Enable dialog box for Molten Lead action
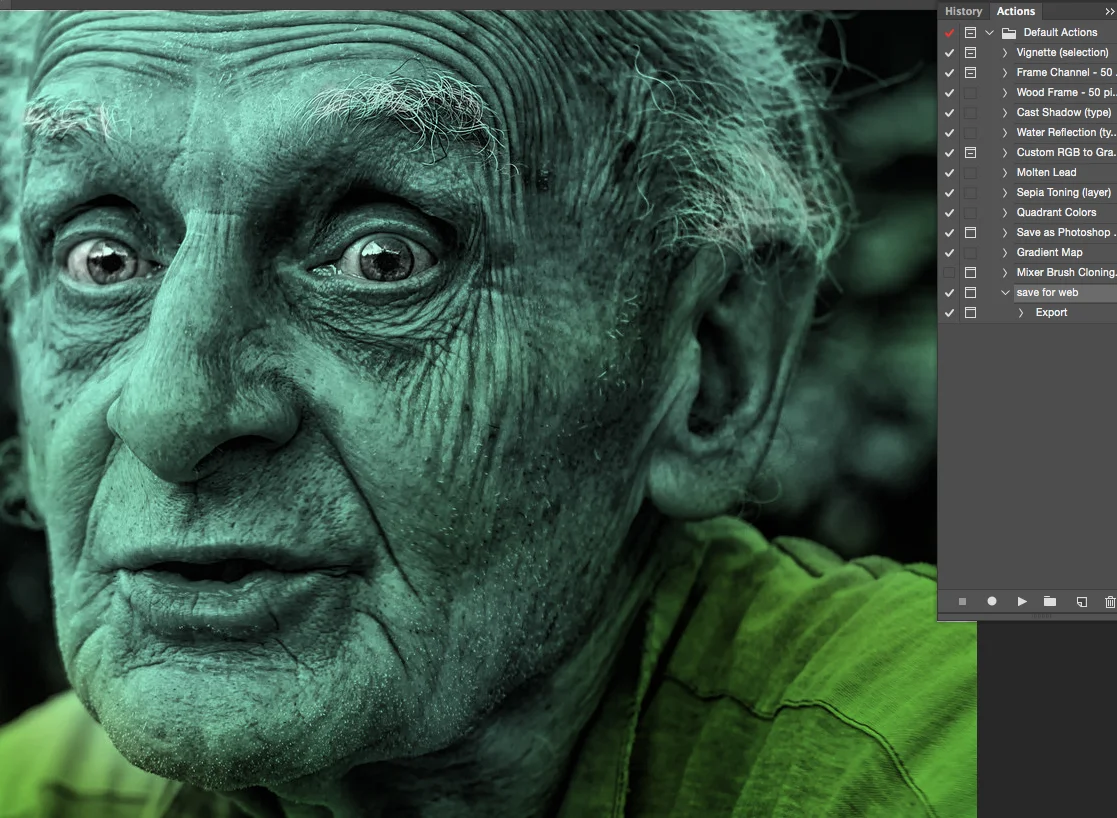 [970, 172]
